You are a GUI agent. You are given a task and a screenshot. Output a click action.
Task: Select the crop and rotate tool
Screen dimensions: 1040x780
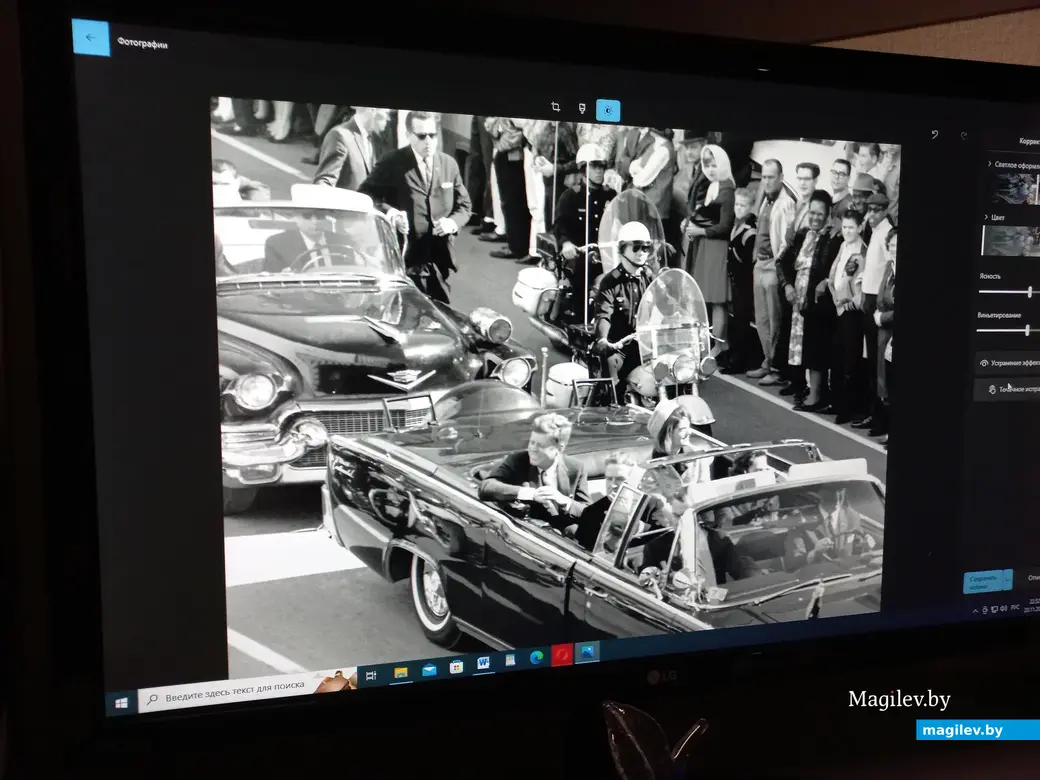(x=556, y=107)
